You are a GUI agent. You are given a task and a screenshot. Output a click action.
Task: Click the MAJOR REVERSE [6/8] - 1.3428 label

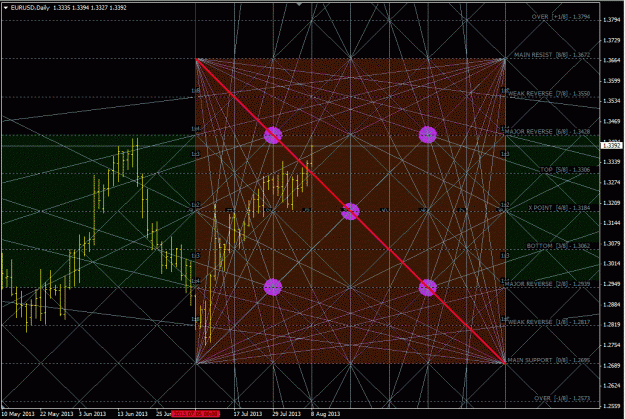coord(547,131)
